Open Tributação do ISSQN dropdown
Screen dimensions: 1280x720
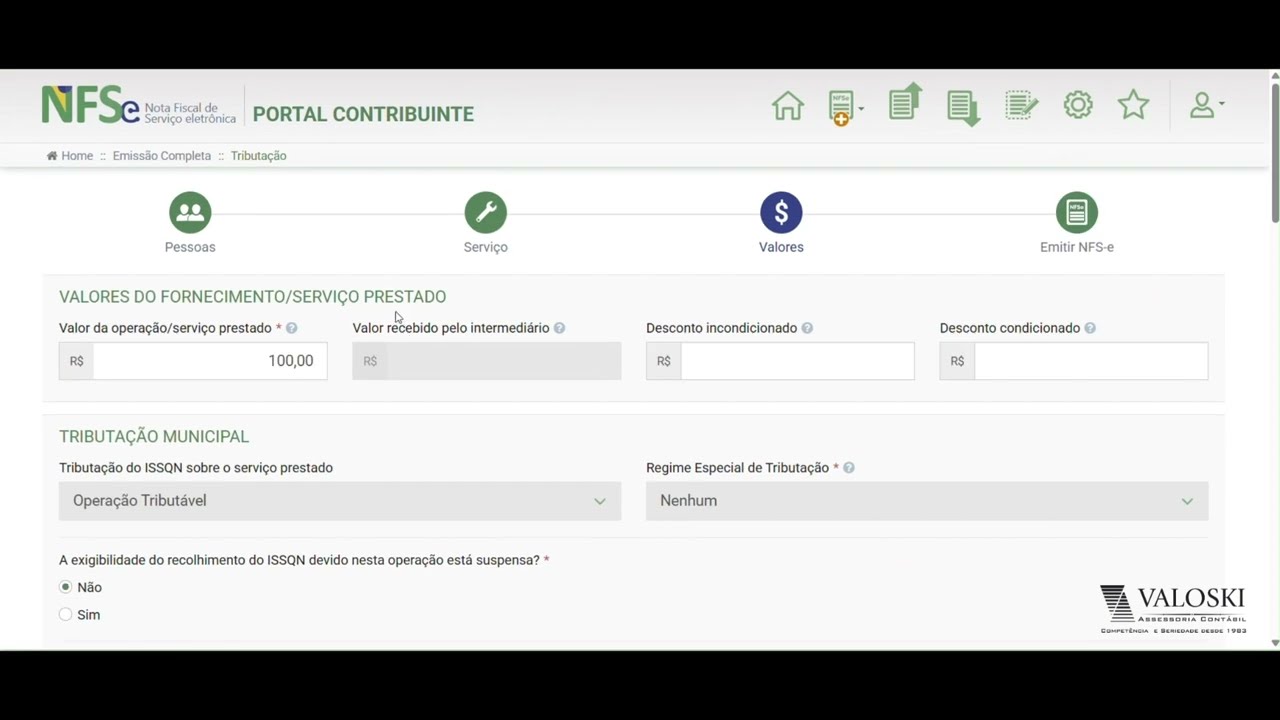(340, 501)
